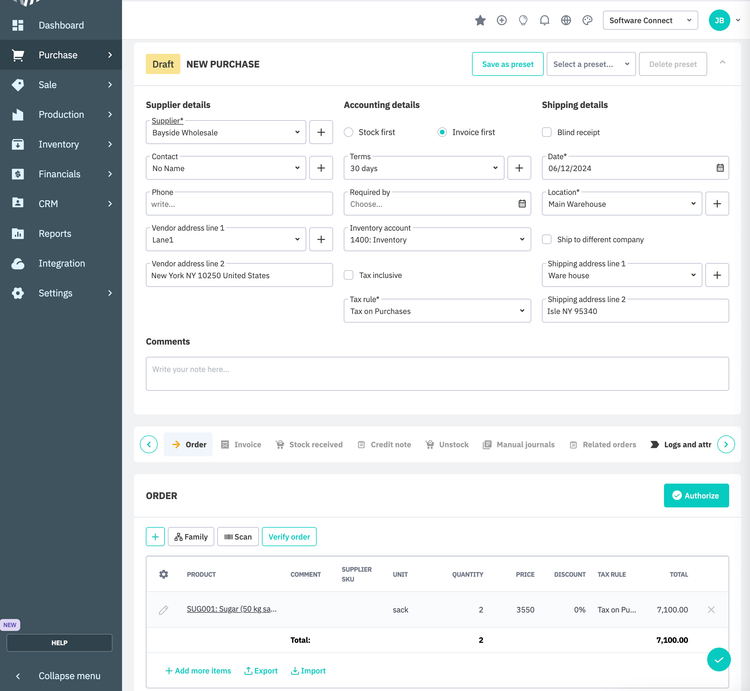This screenshot has height=691, width=750.
Task: Remove the Sugar line item with X
Action: [x=711, y=609]
